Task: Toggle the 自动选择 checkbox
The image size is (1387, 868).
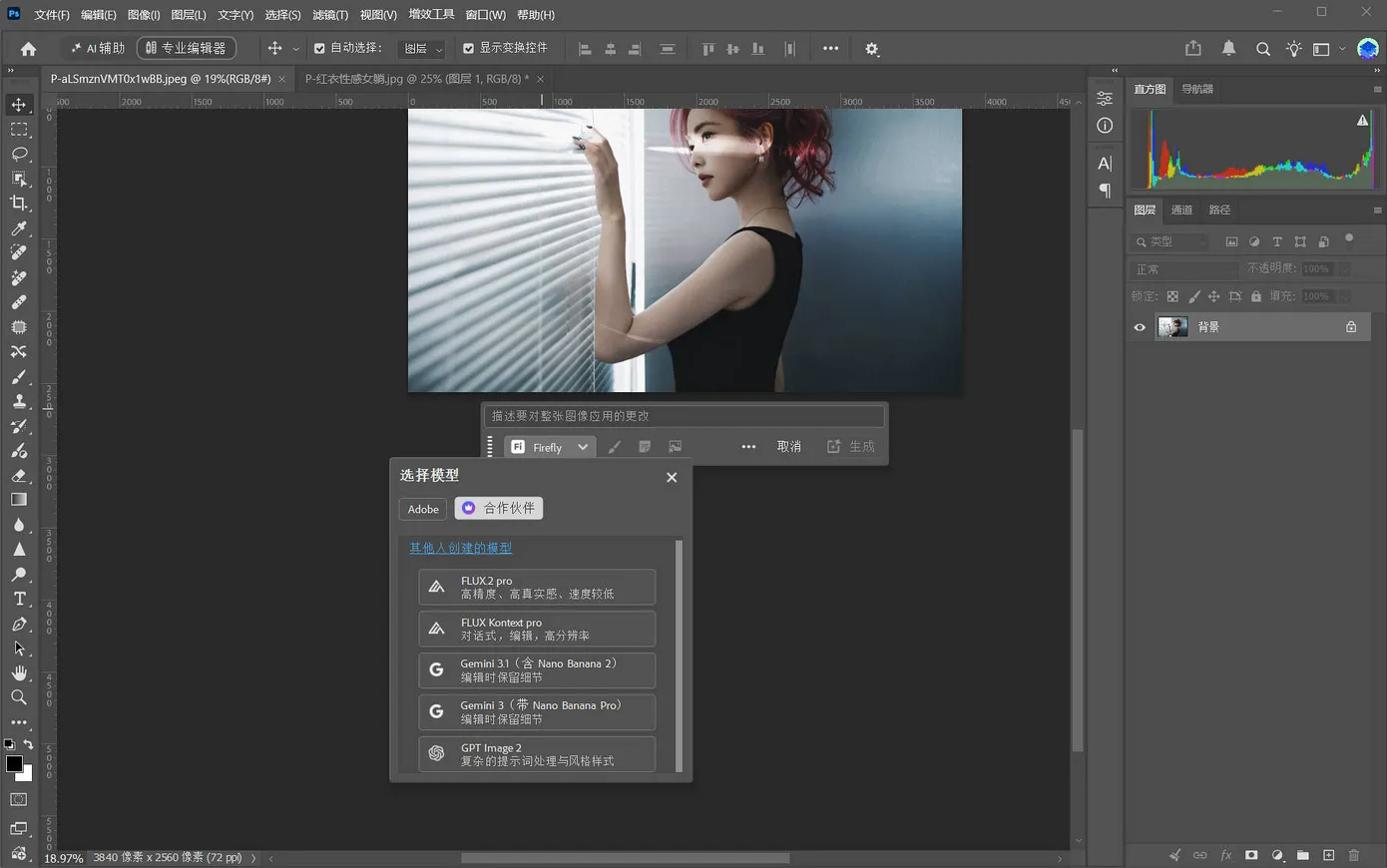Action: pos(319,48)
